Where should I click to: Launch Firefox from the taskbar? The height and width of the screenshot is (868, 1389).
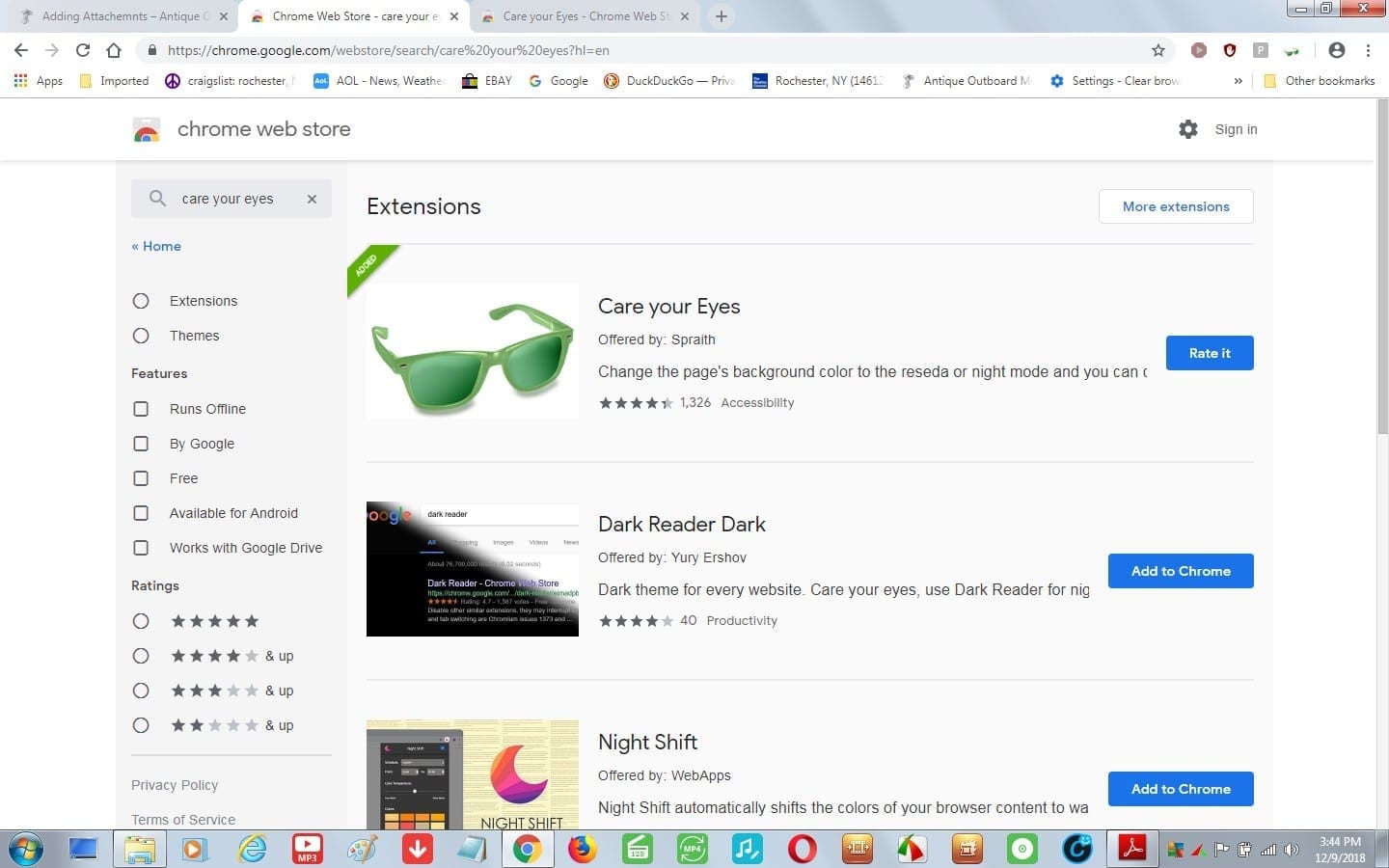tap(582, 849)
